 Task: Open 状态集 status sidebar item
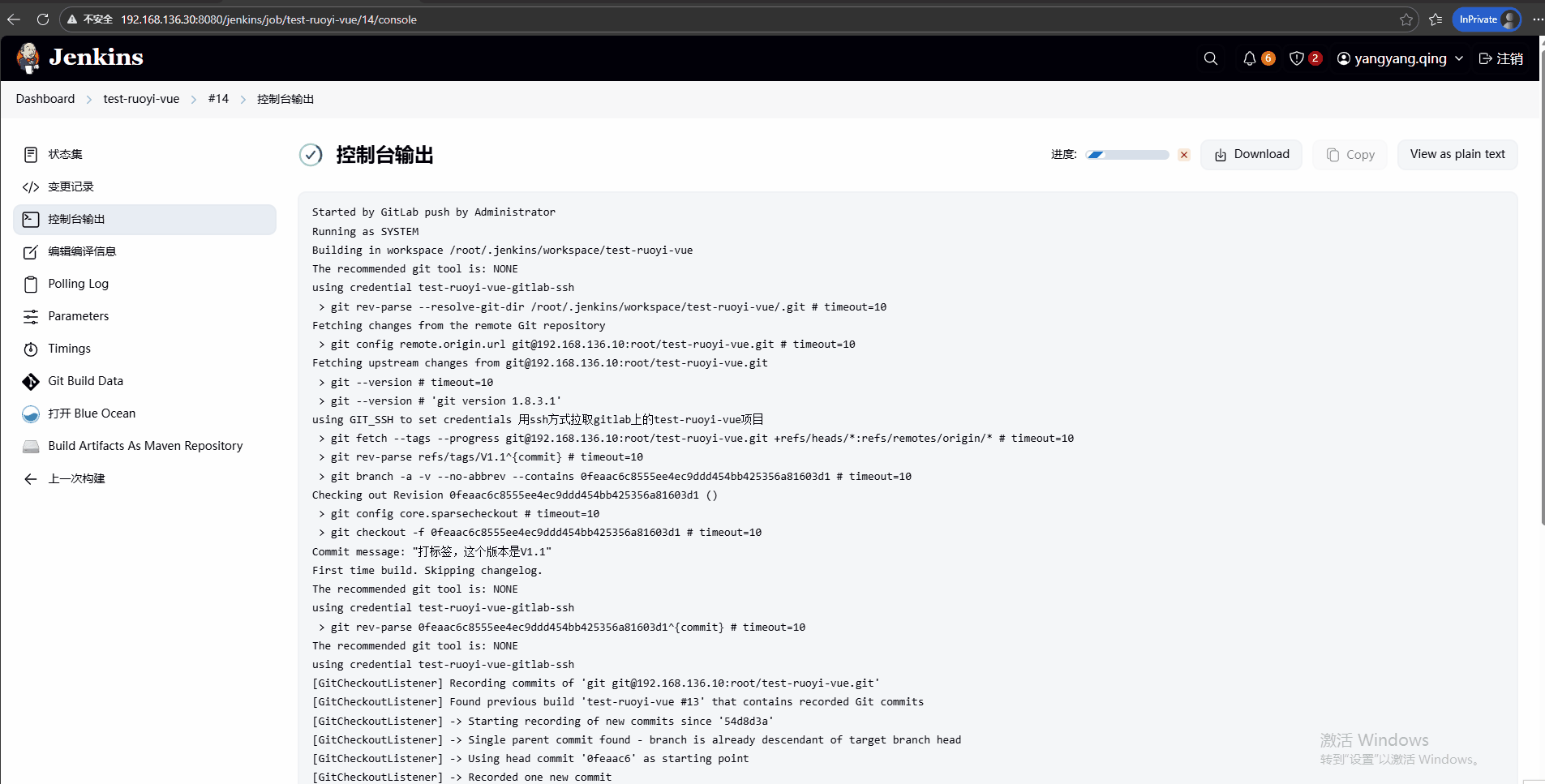[144, 154]
